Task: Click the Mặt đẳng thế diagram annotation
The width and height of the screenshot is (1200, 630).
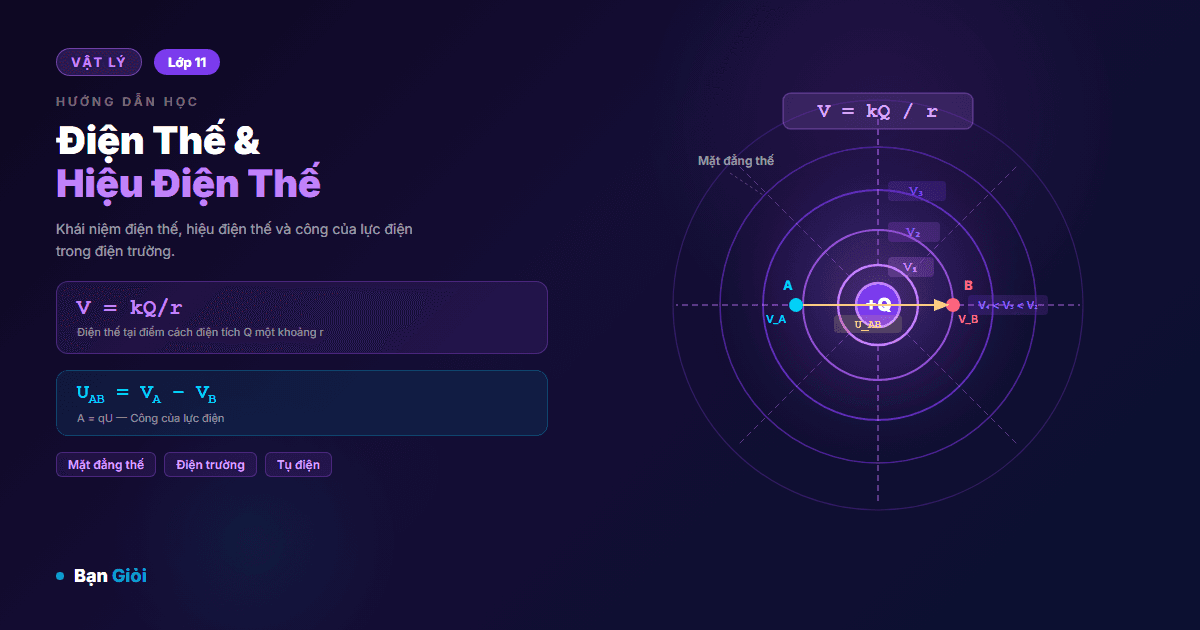Action: click(x=736, y=161)
